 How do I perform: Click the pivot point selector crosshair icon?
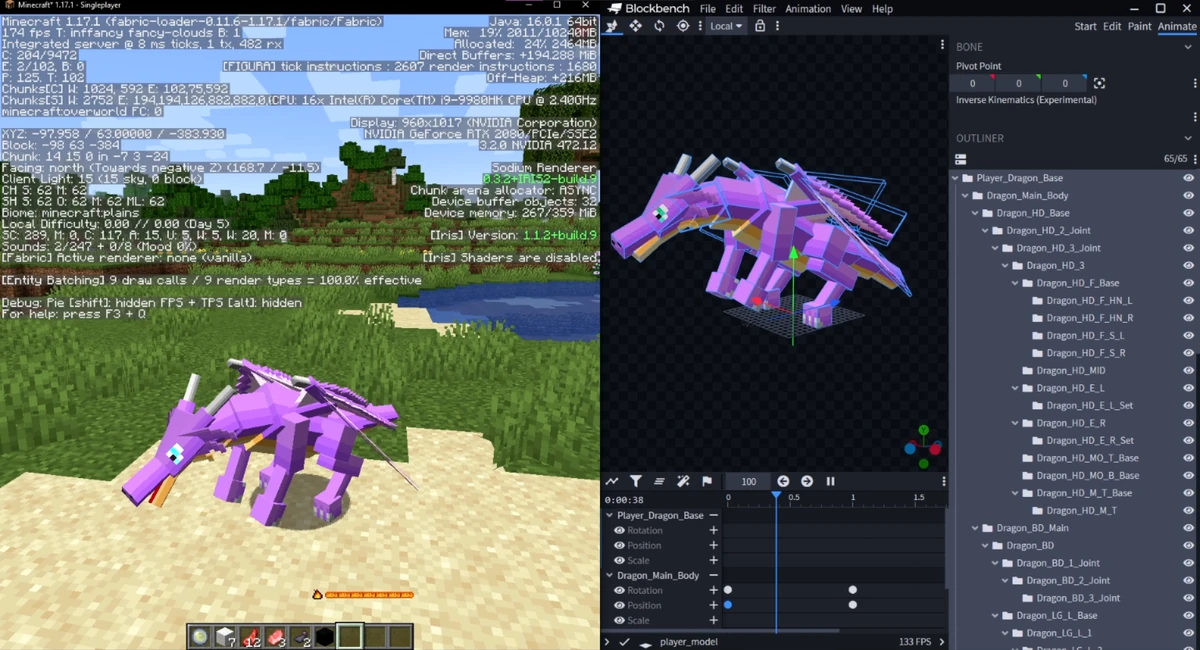(x=1098, y=83)
